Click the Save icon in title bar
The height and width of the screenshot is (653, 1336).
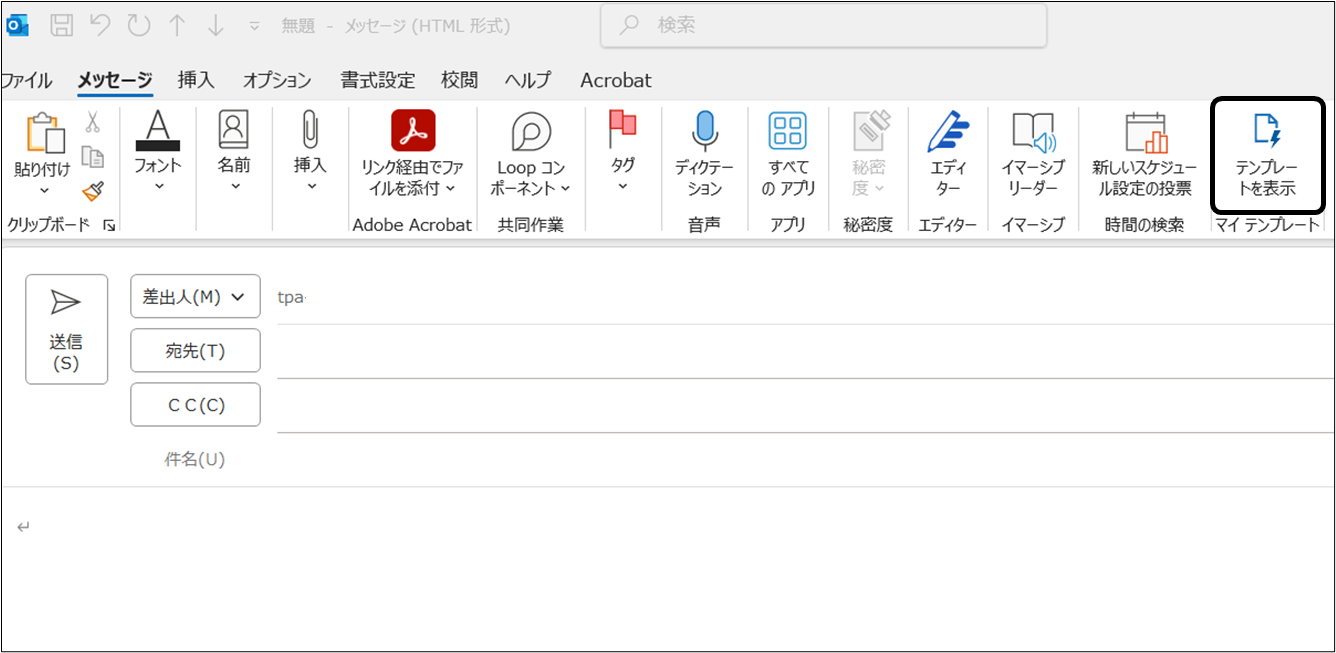pyautogui.click(x=61, y=26)
